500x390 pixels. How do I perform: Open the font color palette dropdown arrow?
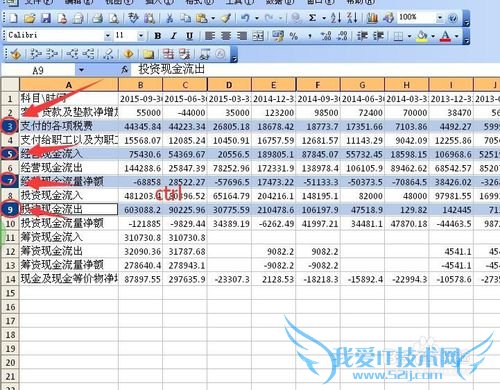coord(456,36)
